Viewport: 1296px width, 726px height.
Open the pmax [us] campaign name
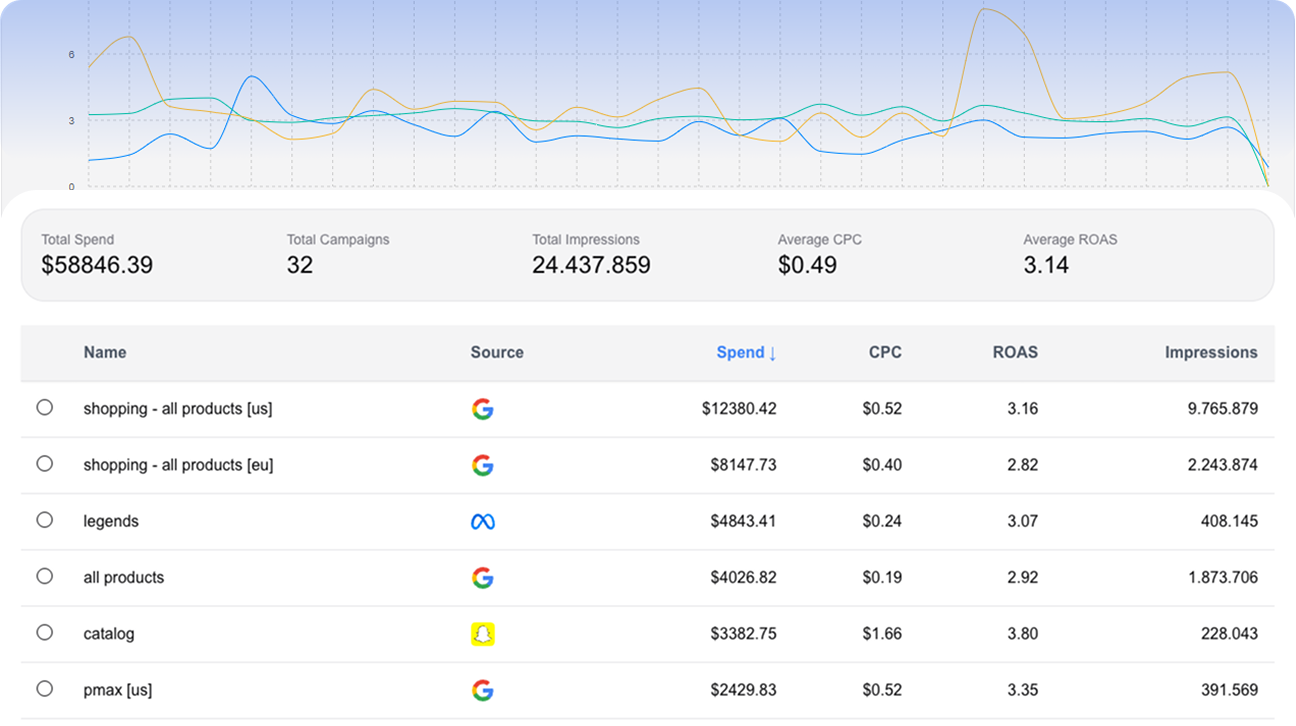[x=118, y=690]
